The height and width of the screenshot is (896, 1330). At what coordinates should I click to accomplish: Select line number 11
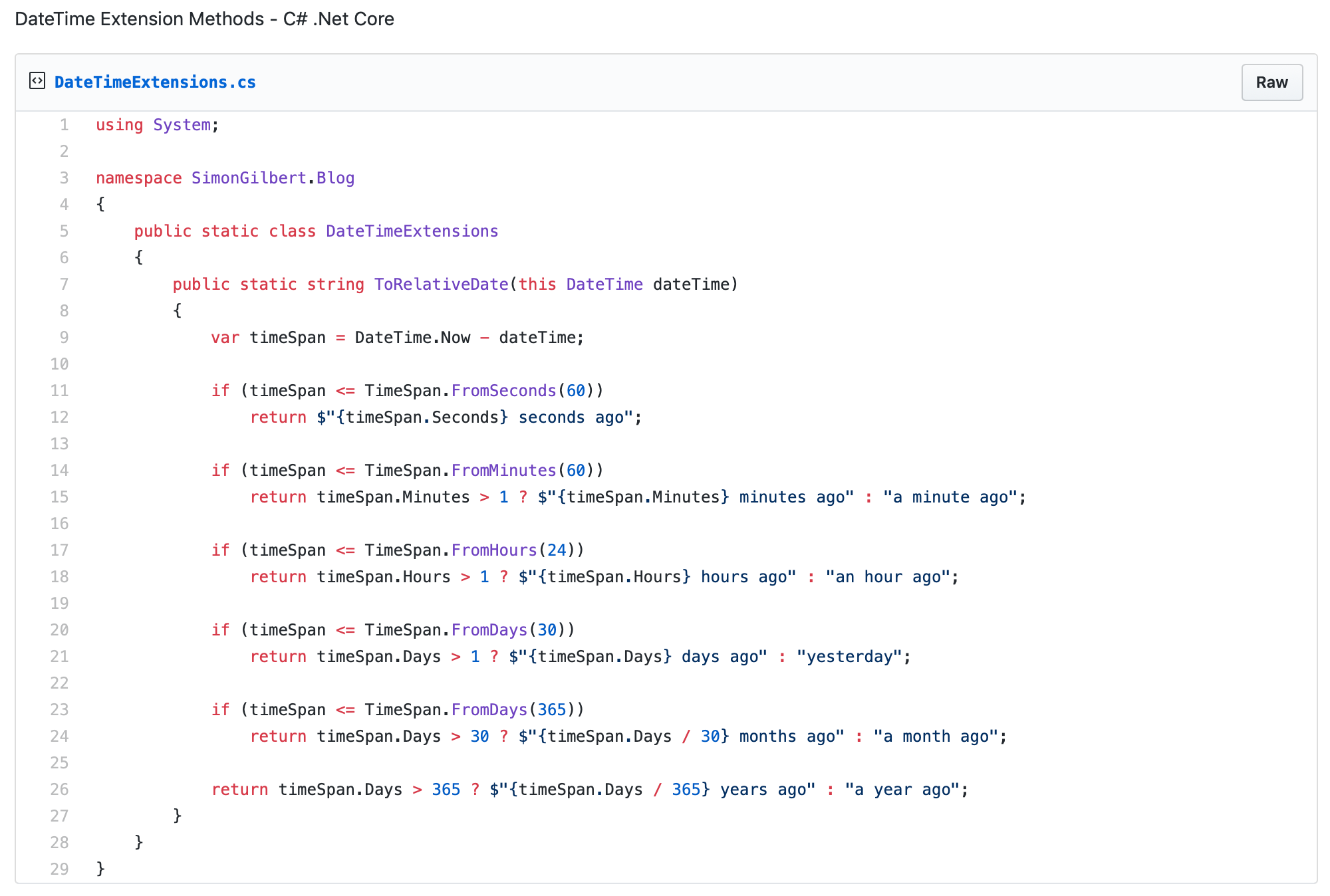click(60, 391)
